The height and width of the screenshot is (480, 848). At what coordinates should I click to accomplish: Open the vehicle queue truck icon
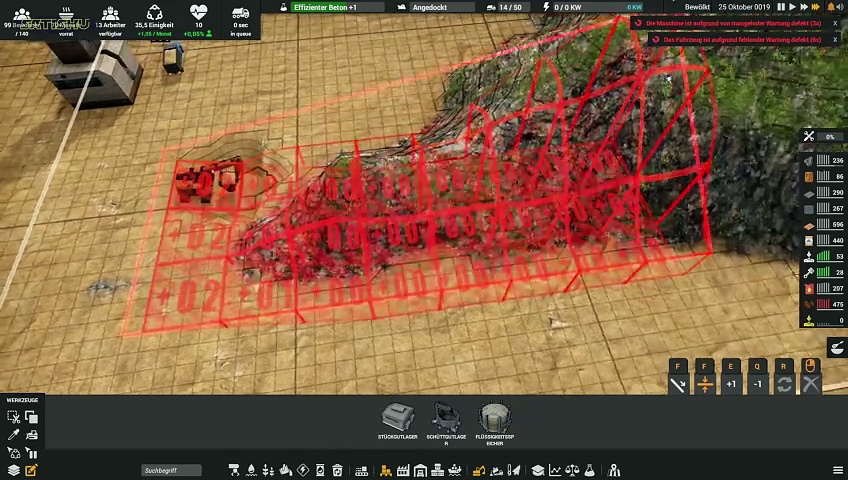point(240,17)
